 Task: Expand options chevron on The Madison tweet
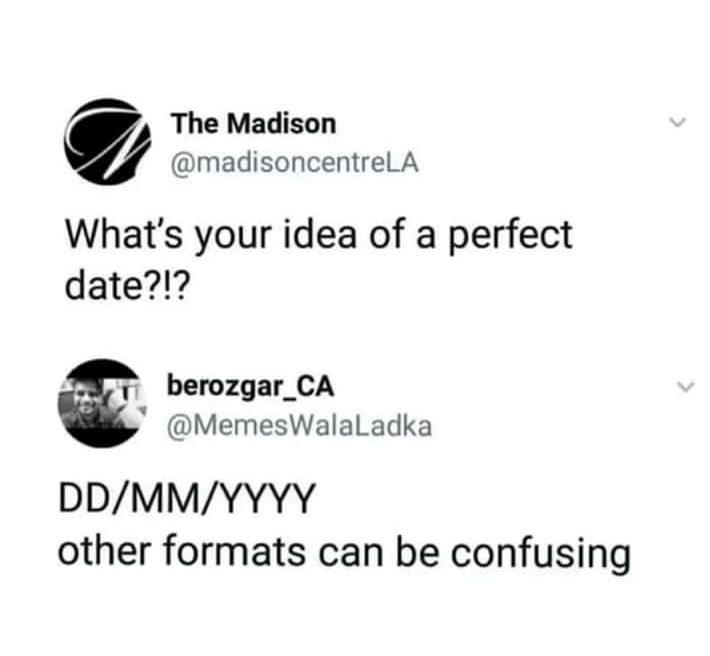(678, 122)
